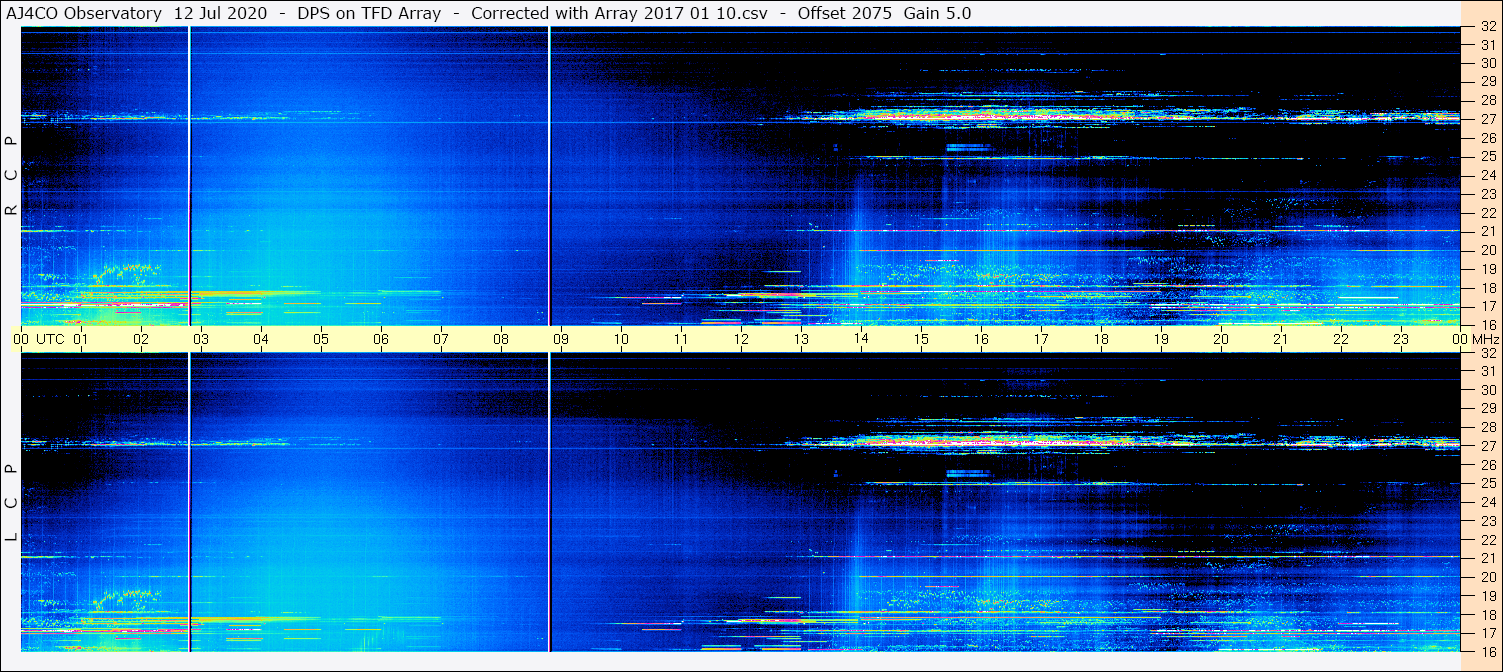
Task: Click the 00 UTC label at axis start
Action: click(x=21, y=339)
